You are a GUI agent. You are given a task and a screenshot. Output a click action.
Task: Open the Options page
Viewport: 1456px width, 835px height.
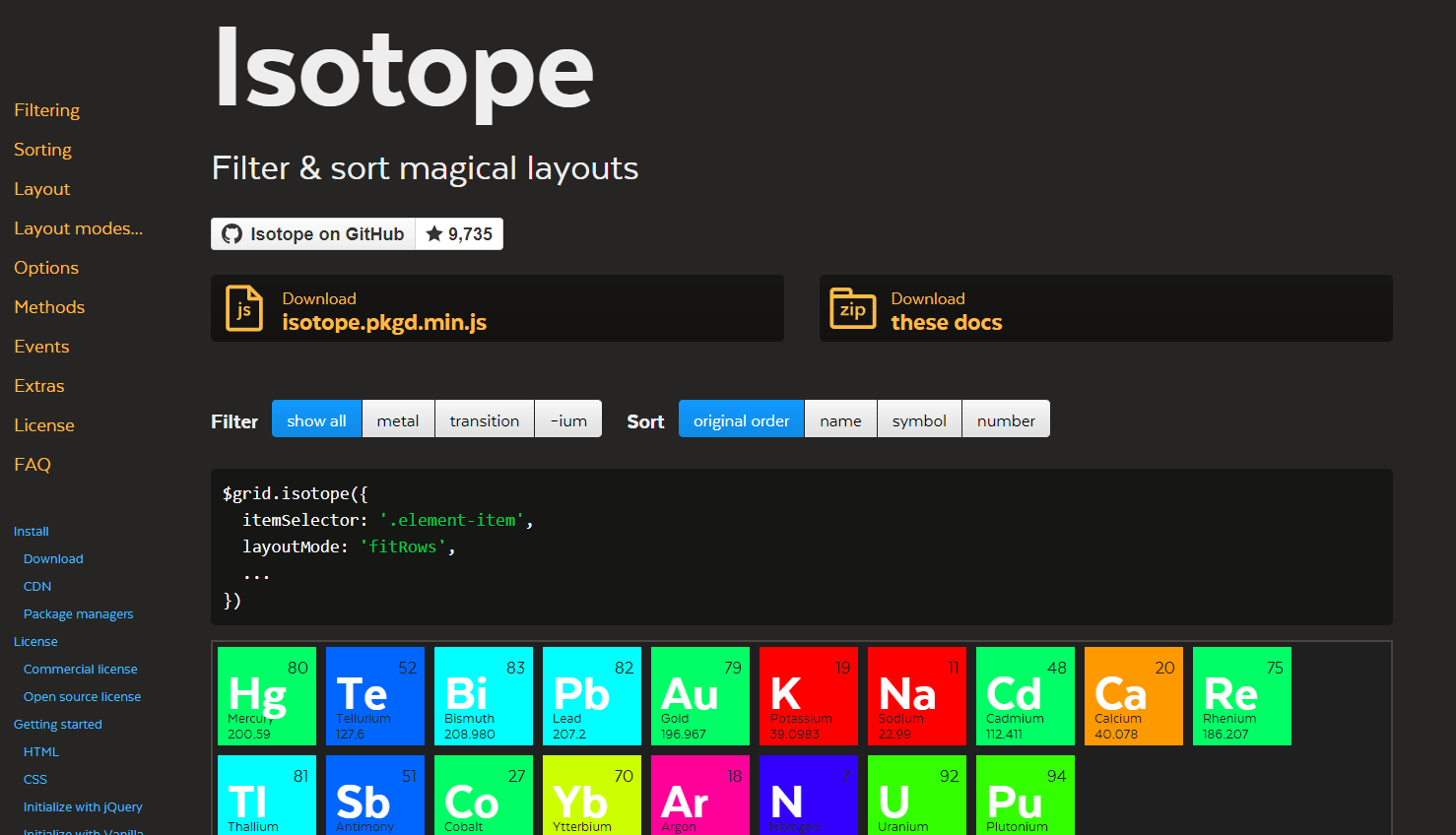(x=45, y=268)
